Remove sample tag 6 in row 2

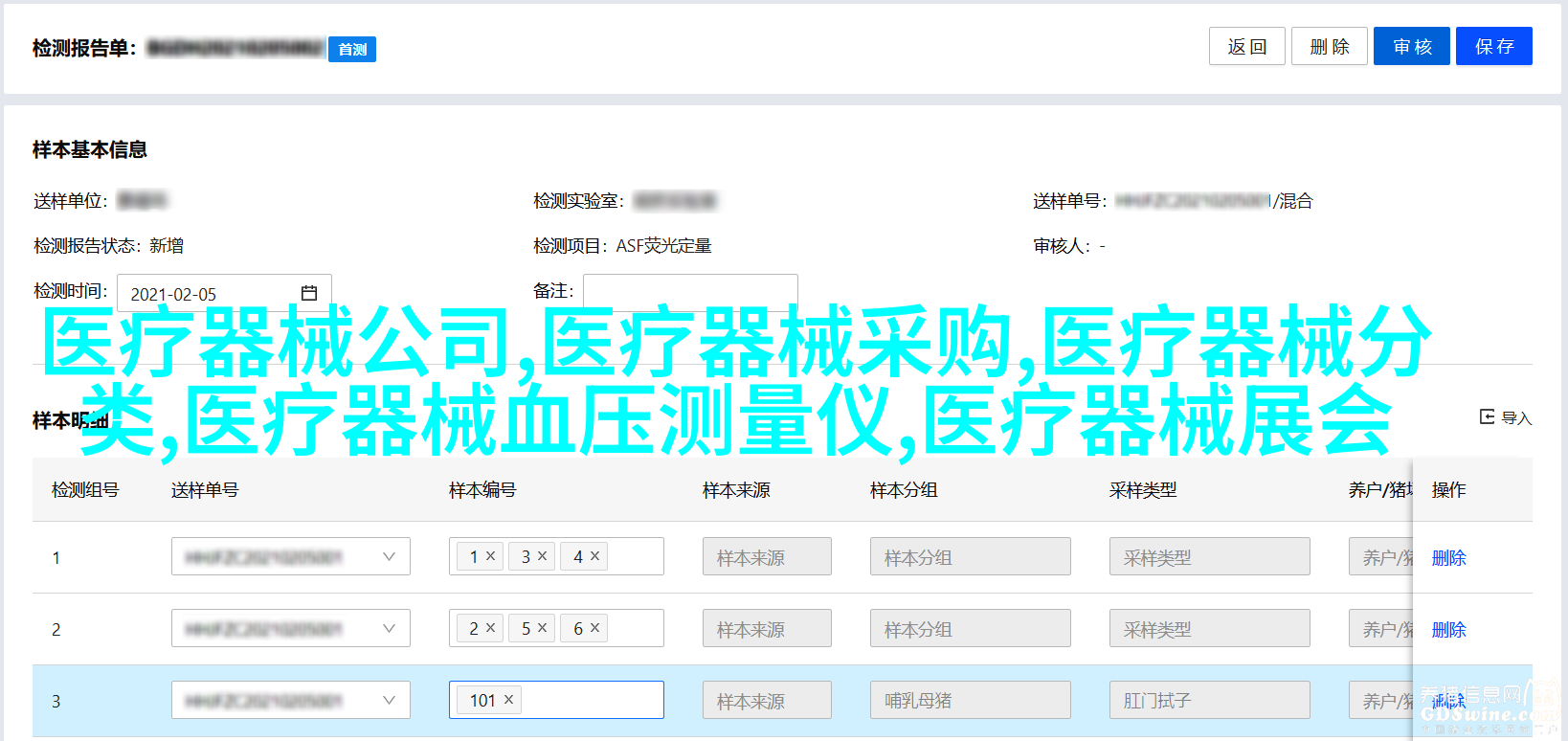pyautogui.click(x=594, y=627)
